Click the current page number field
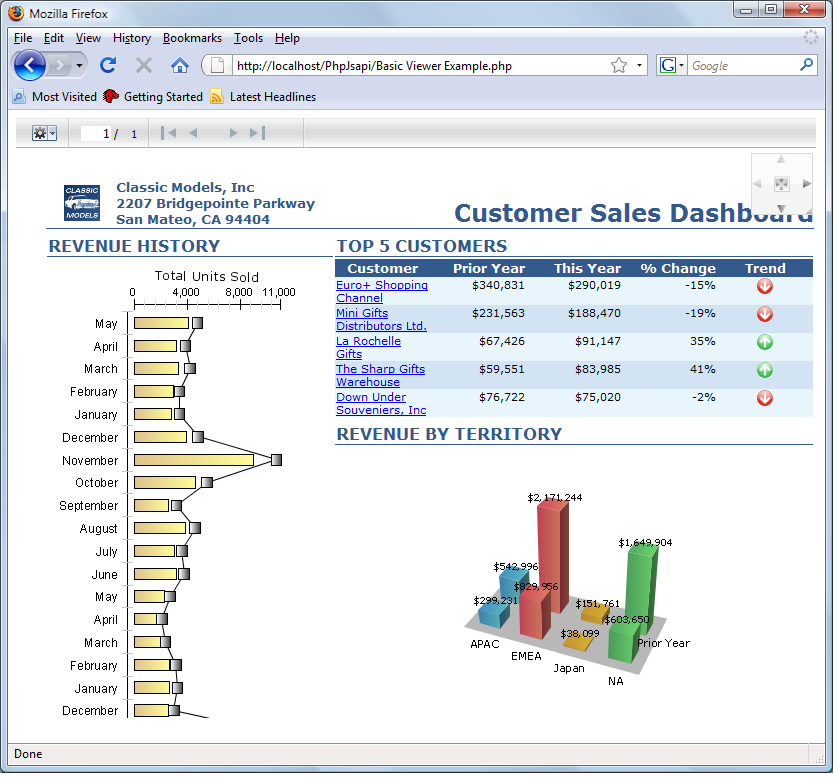 (96, 133)
